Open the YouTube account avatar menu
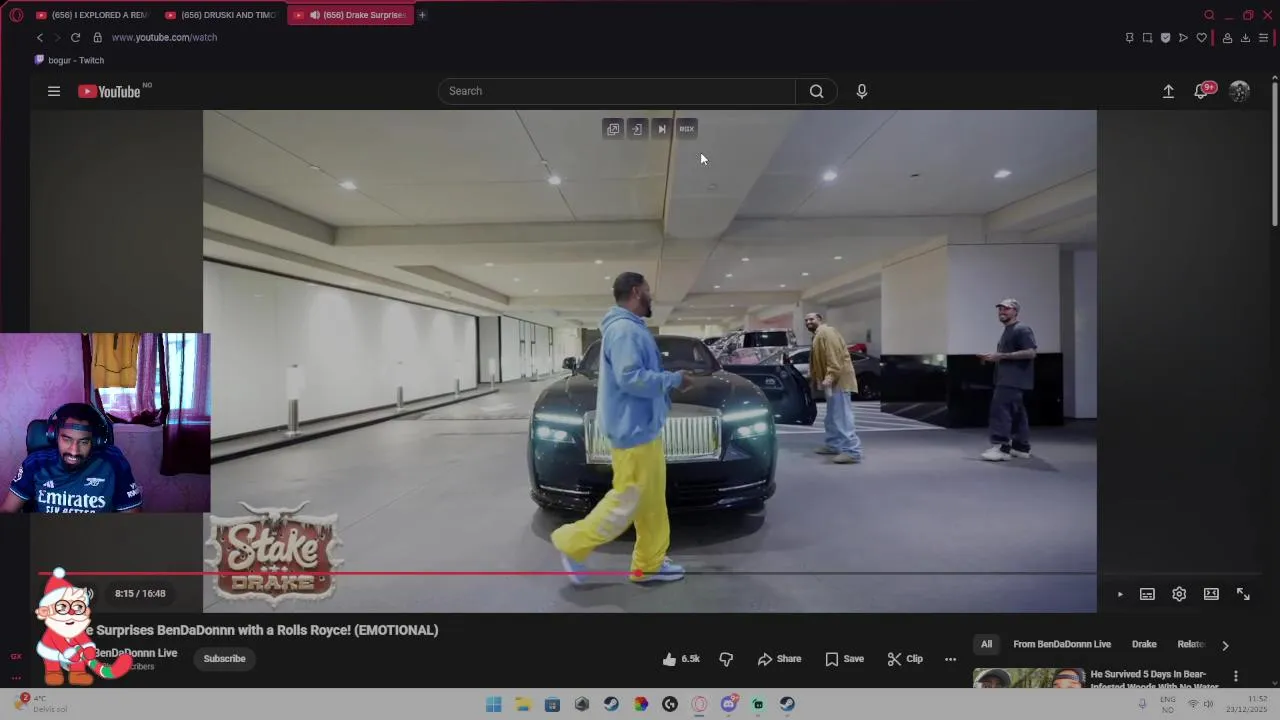This screenshot has width=1280, height=720. [1239, 91]
